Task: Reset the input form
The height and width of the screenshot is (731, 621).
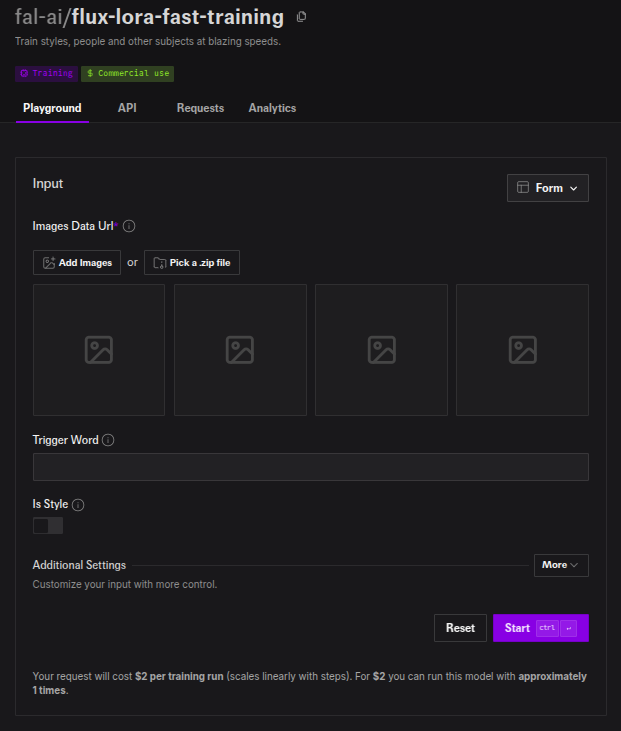Action: [460, 628]
